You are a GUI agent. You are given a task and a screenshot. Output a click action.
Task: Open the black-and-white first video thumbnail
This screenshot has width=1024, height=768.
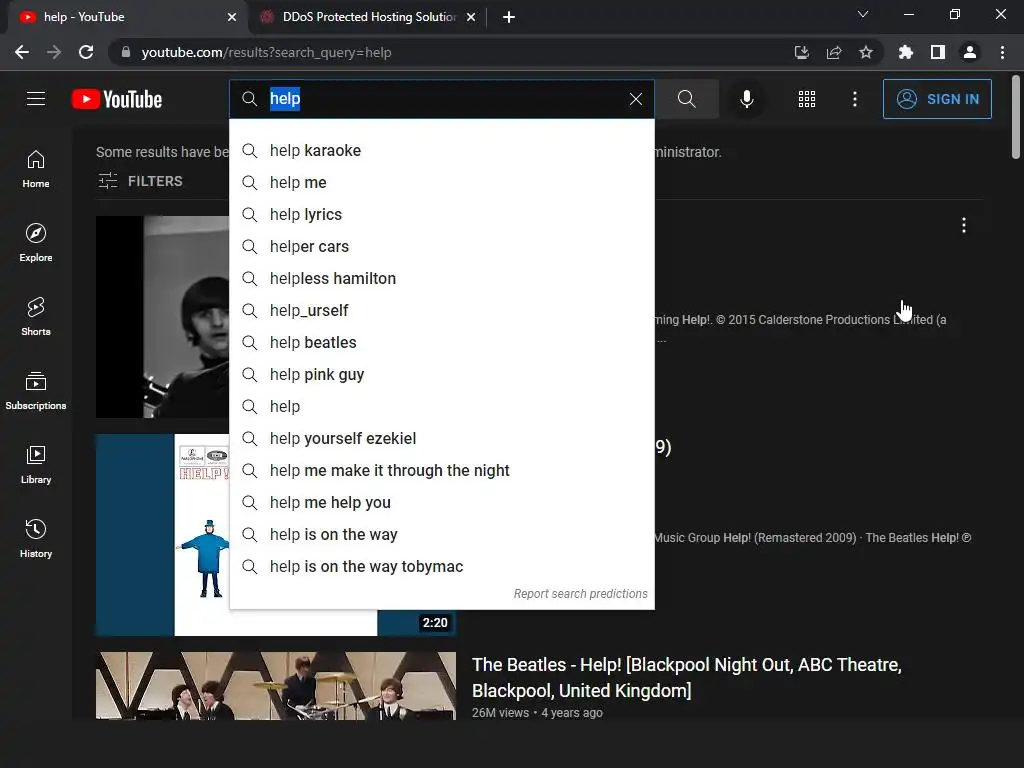(x=163, y=317)
